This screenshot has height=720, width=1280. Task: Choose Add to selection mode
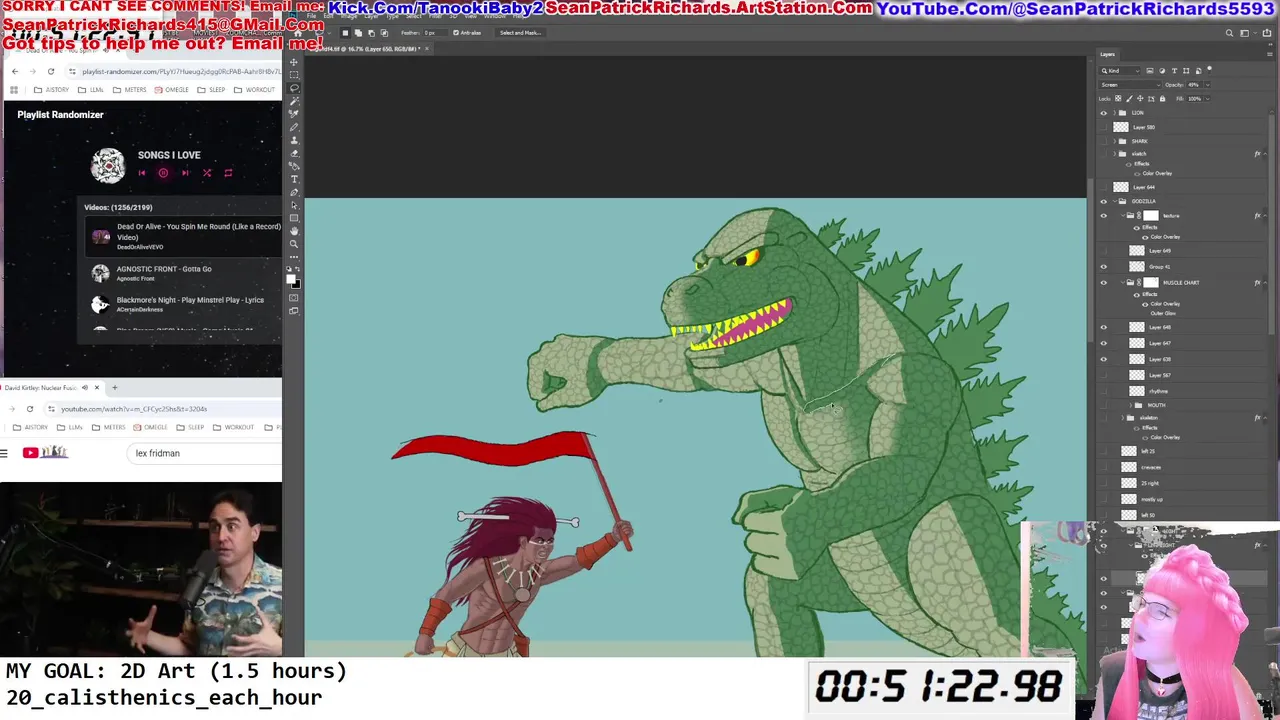tap(358, 33)
